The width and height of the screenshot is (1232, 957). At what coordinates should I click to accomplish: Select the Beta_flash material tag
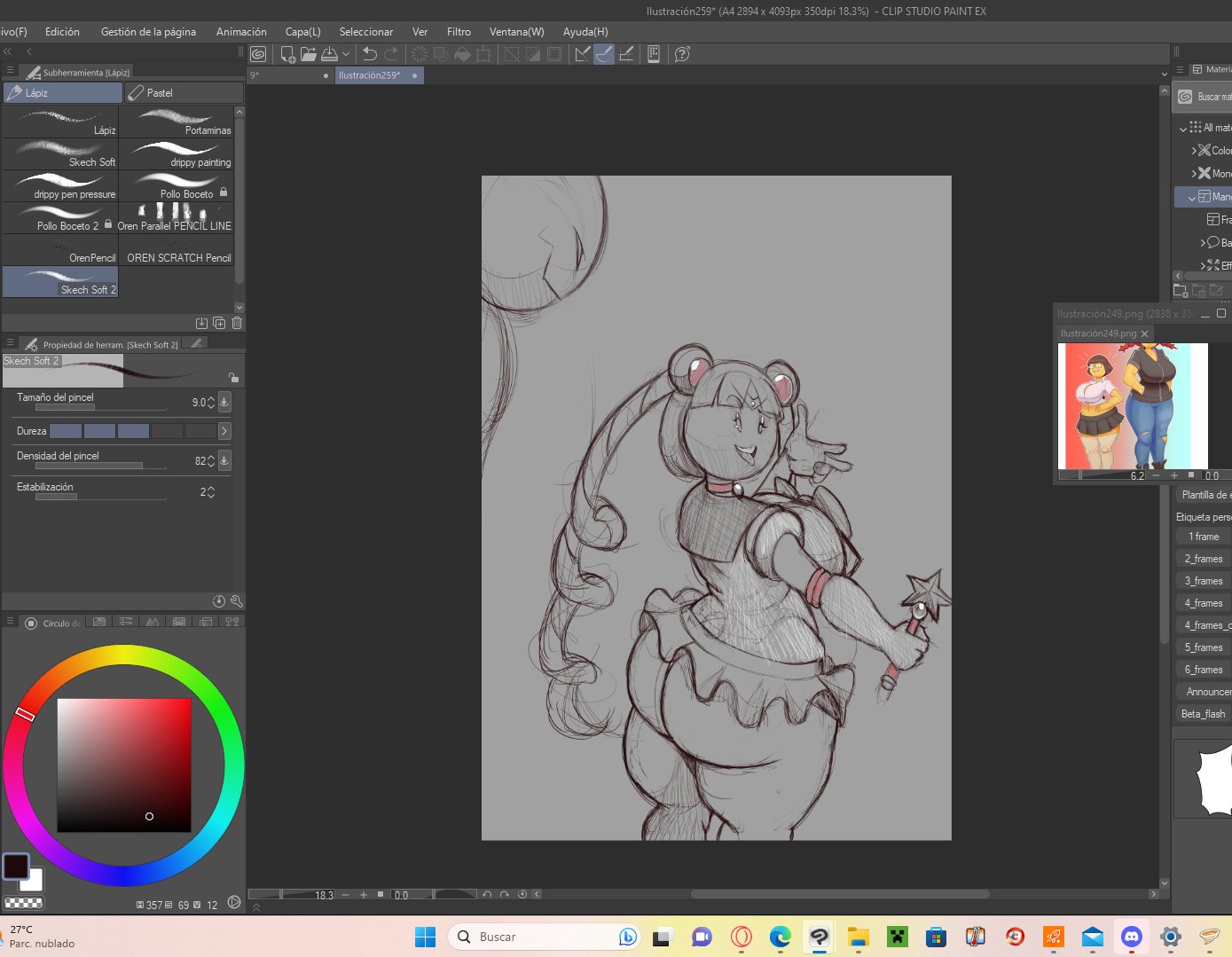(1204, 714)
